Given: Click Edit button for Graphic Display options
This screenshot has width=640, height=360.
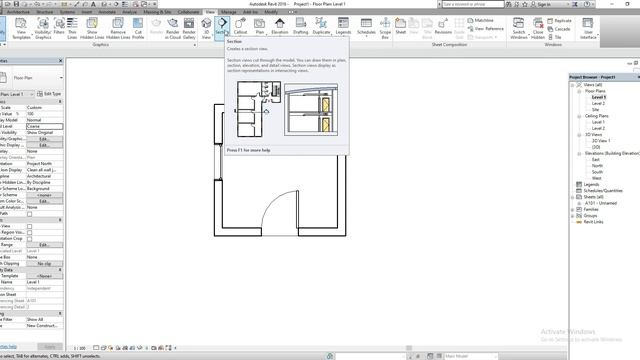Looking at the screenshot, I should pyautogui.click(x=44, y=145).
